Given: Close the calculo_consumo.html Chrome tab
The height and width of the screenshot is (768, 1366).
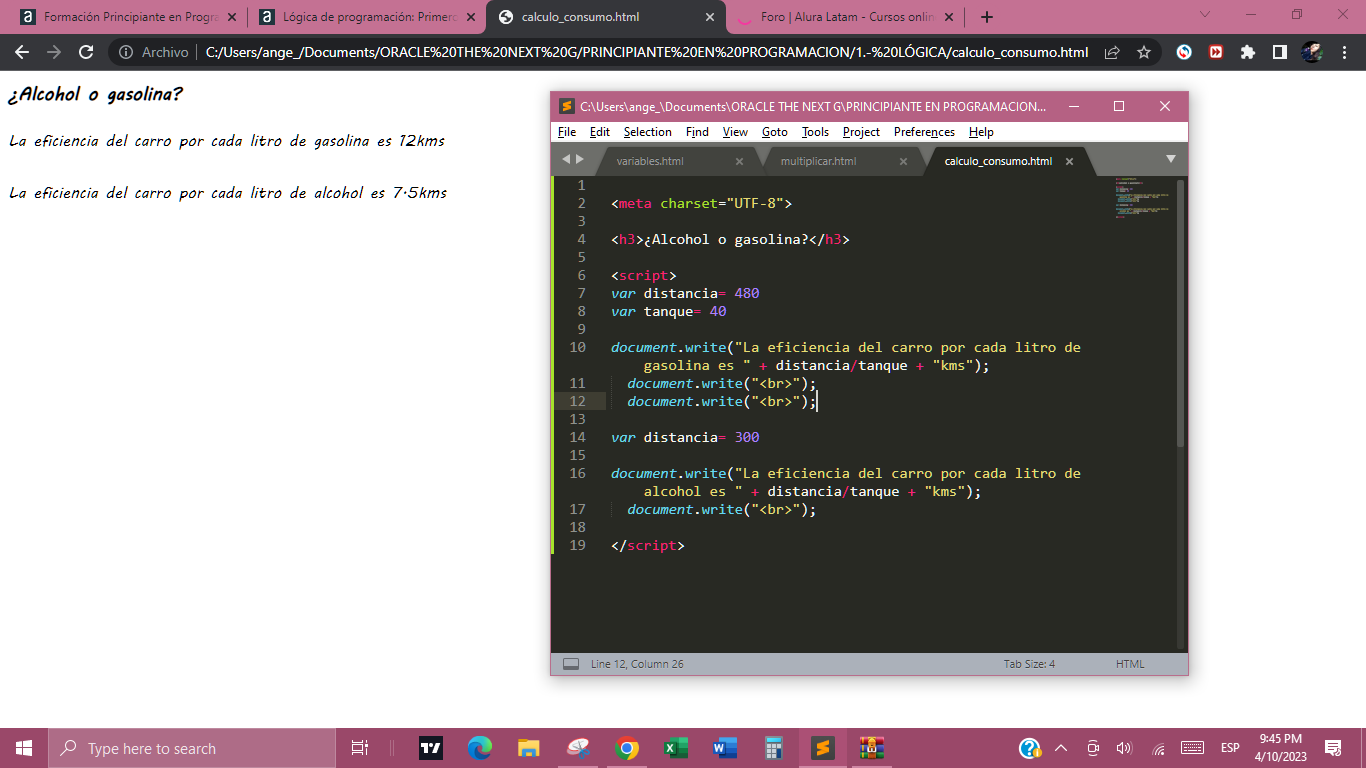Looking at the screenshot, I should [710, 17].
